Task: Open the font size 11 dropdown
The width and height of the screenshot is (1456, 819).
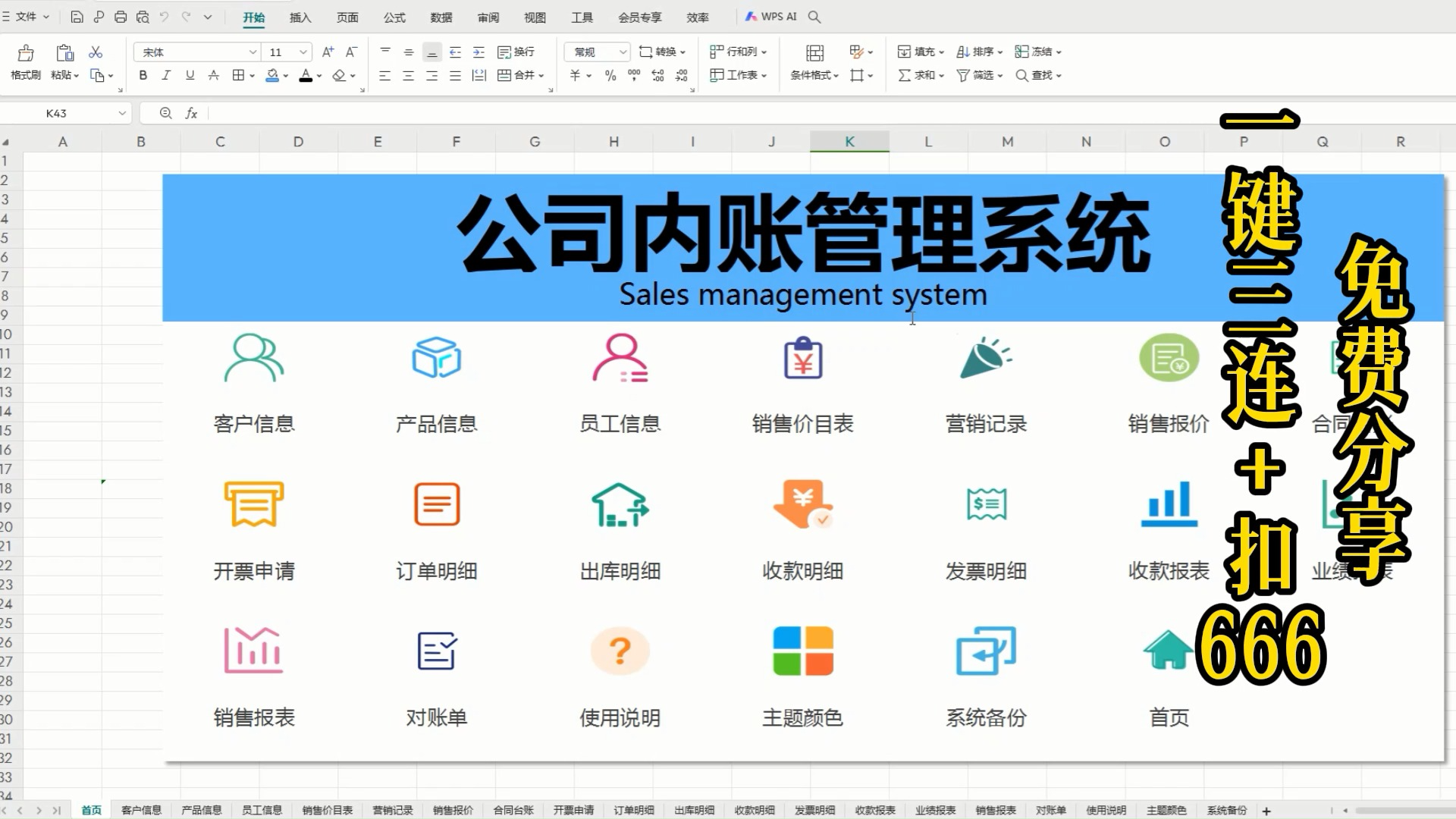Action: tap(303, 52)
